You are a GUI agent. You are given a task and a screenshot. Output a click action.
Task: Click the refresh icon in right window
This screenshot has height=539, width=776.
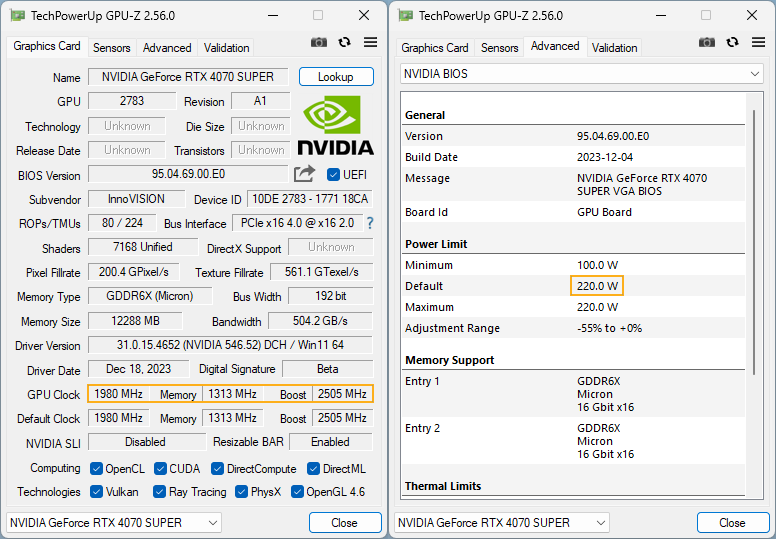tap(732, 43)
